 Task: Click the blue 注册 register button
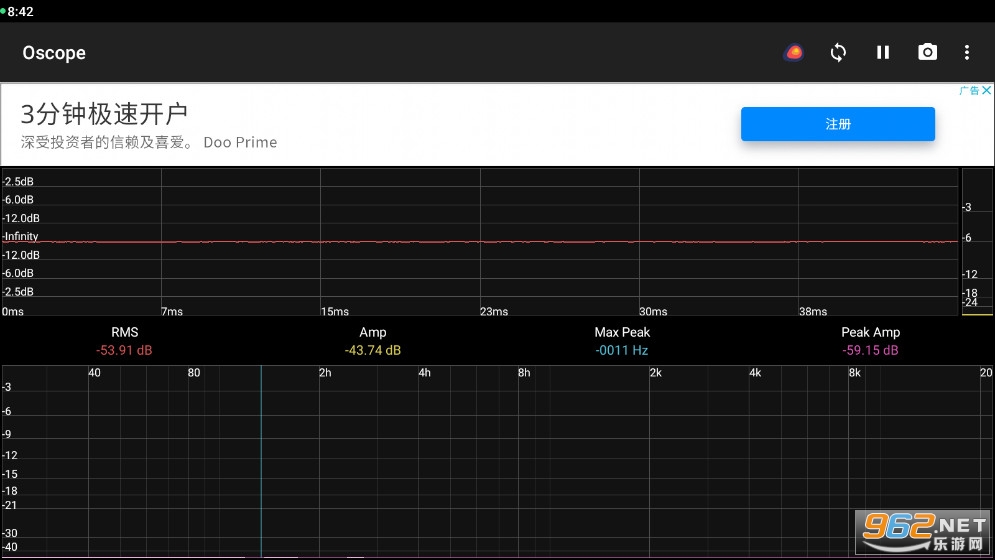pos(837,124)
